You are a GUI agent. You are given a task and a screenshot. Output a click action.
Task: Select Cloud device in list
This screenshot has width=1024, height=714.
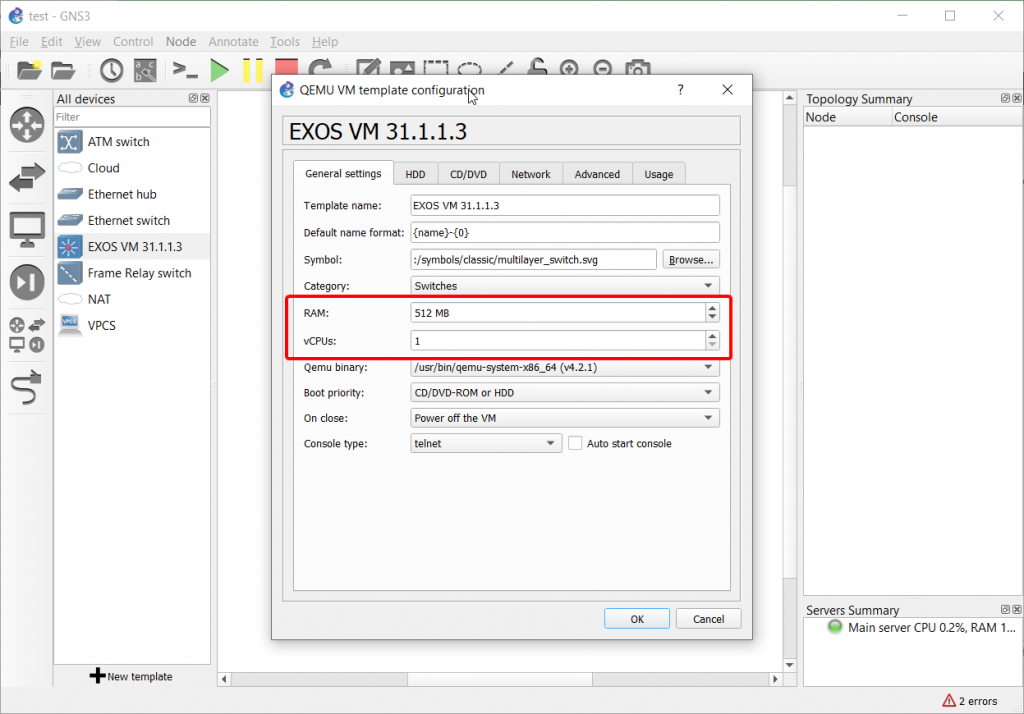[133, 168]
